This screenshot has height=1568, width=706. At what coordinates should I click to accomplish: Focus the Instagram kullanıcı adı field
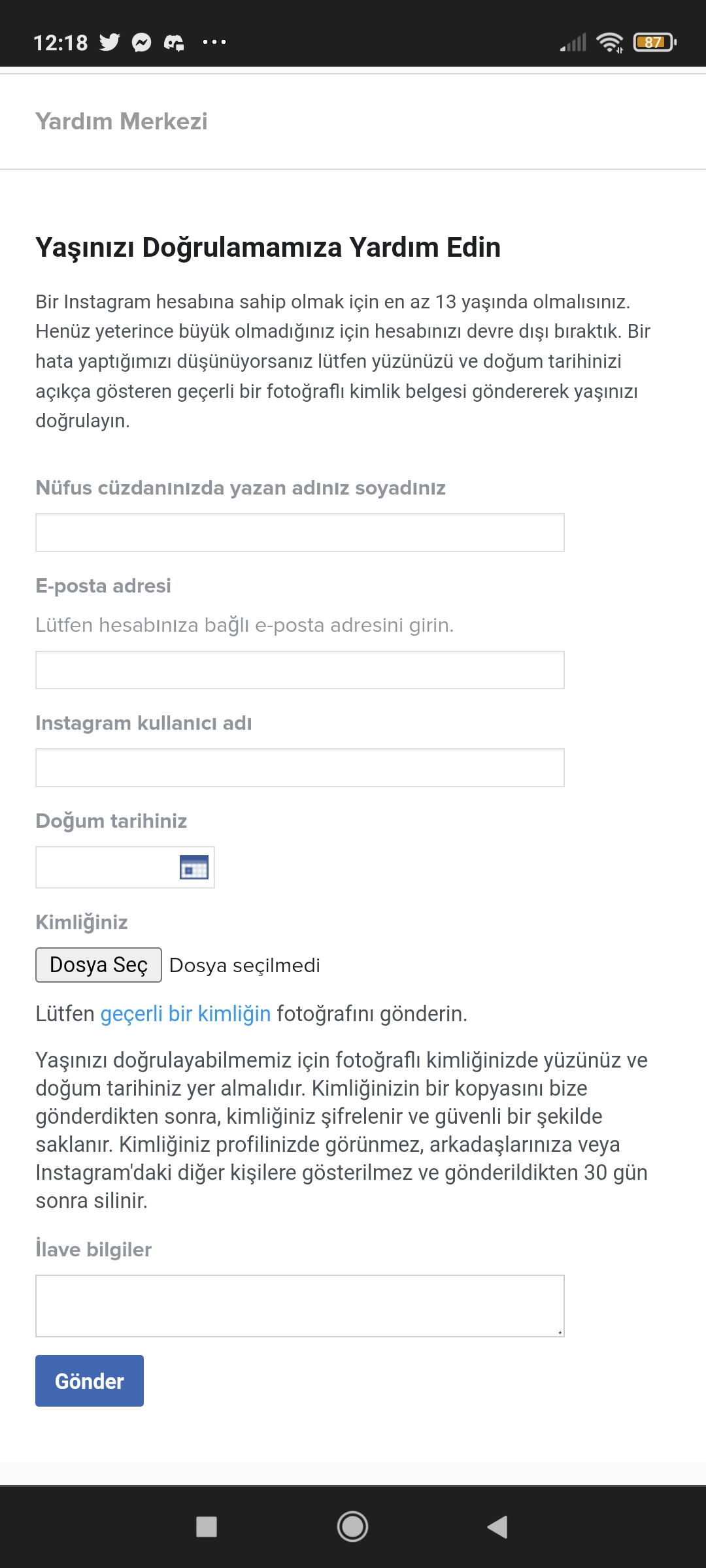[300, 768]
